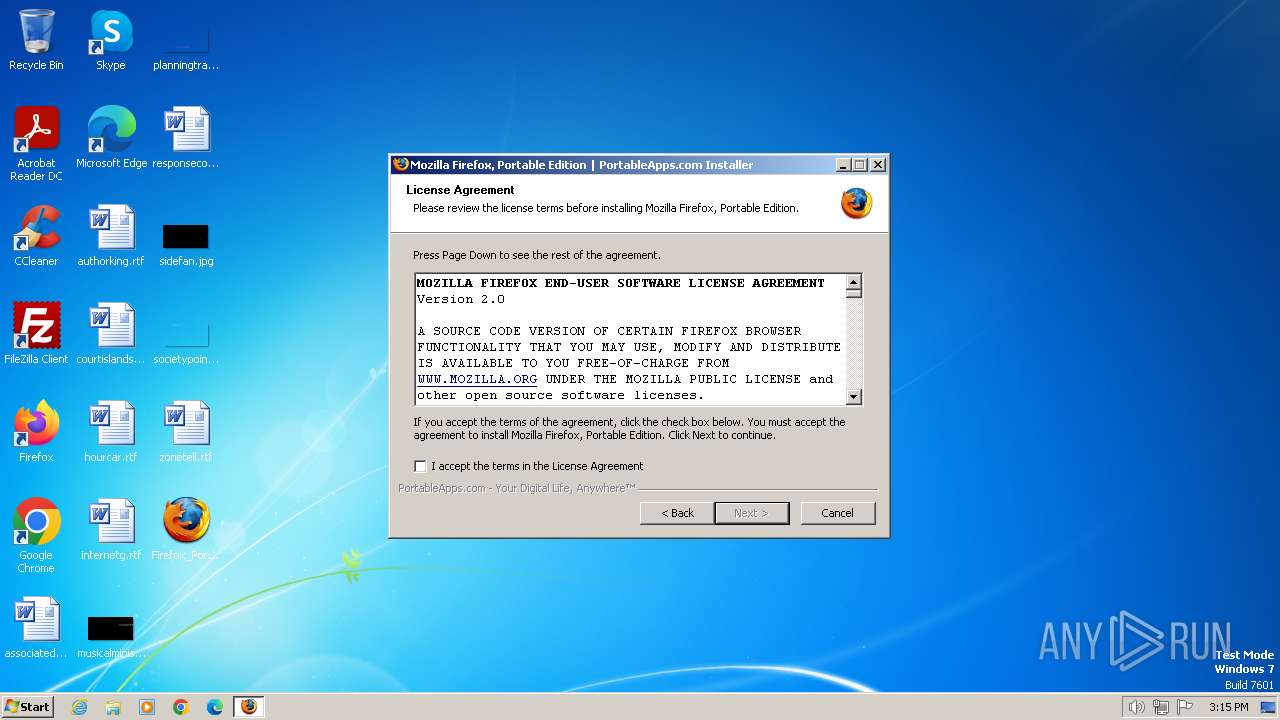Select the associated... Word document icon
1280x720 pixels.
point(36,628)
